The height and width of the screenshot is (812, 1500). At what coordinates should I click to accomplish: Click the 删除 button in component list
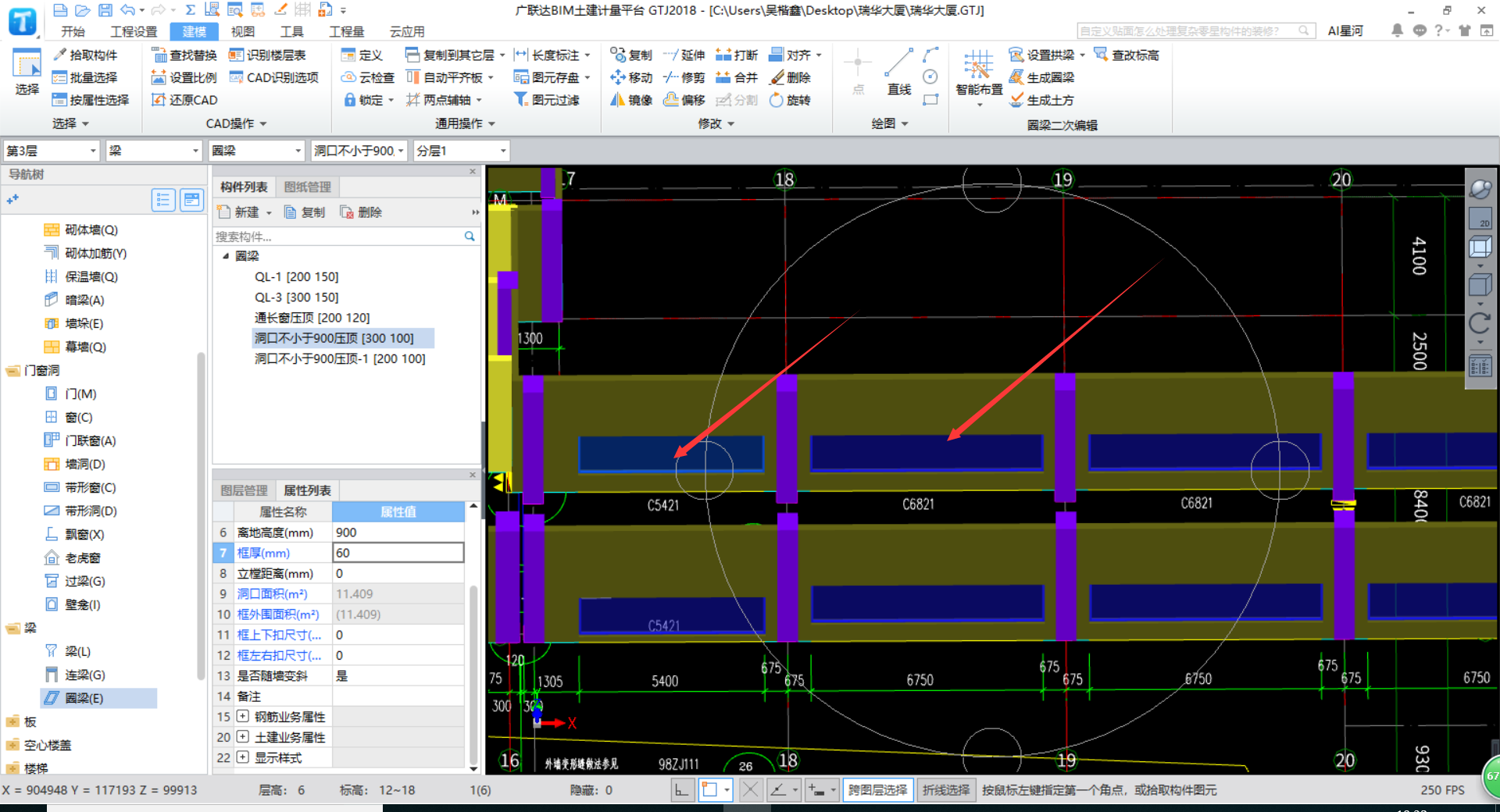pyautogui.click(x=361, y=212)
